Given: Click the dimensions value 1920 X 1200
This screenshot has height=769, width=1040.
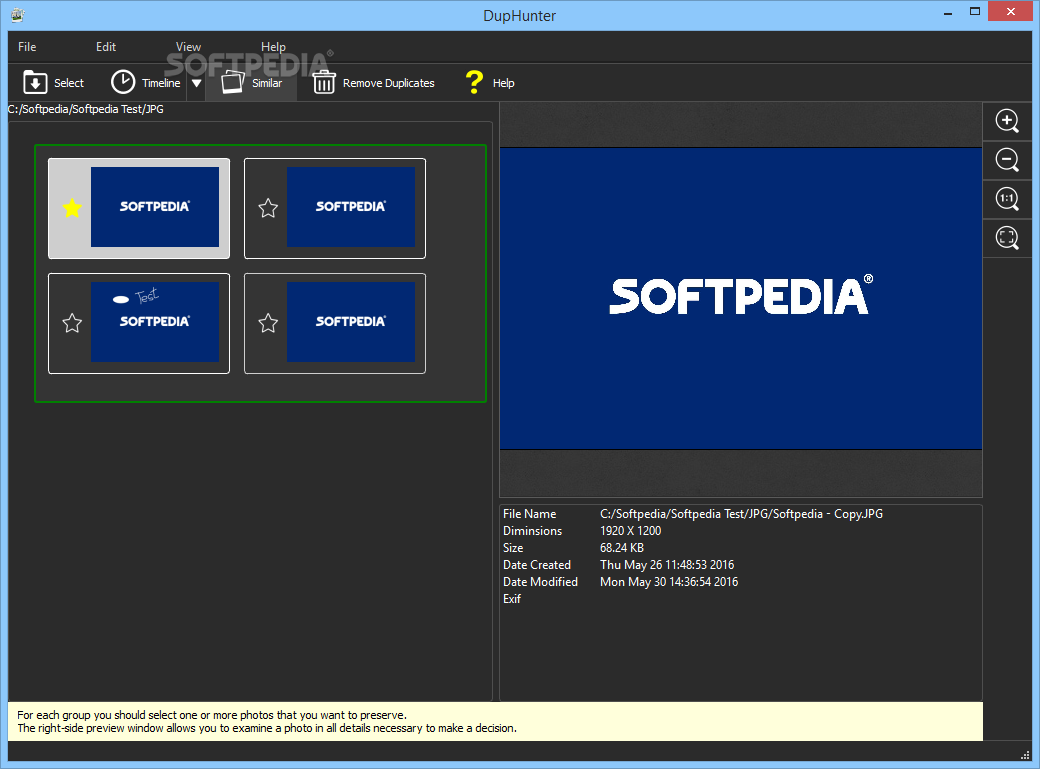Looking at the screenshot, I should point(630,531).
